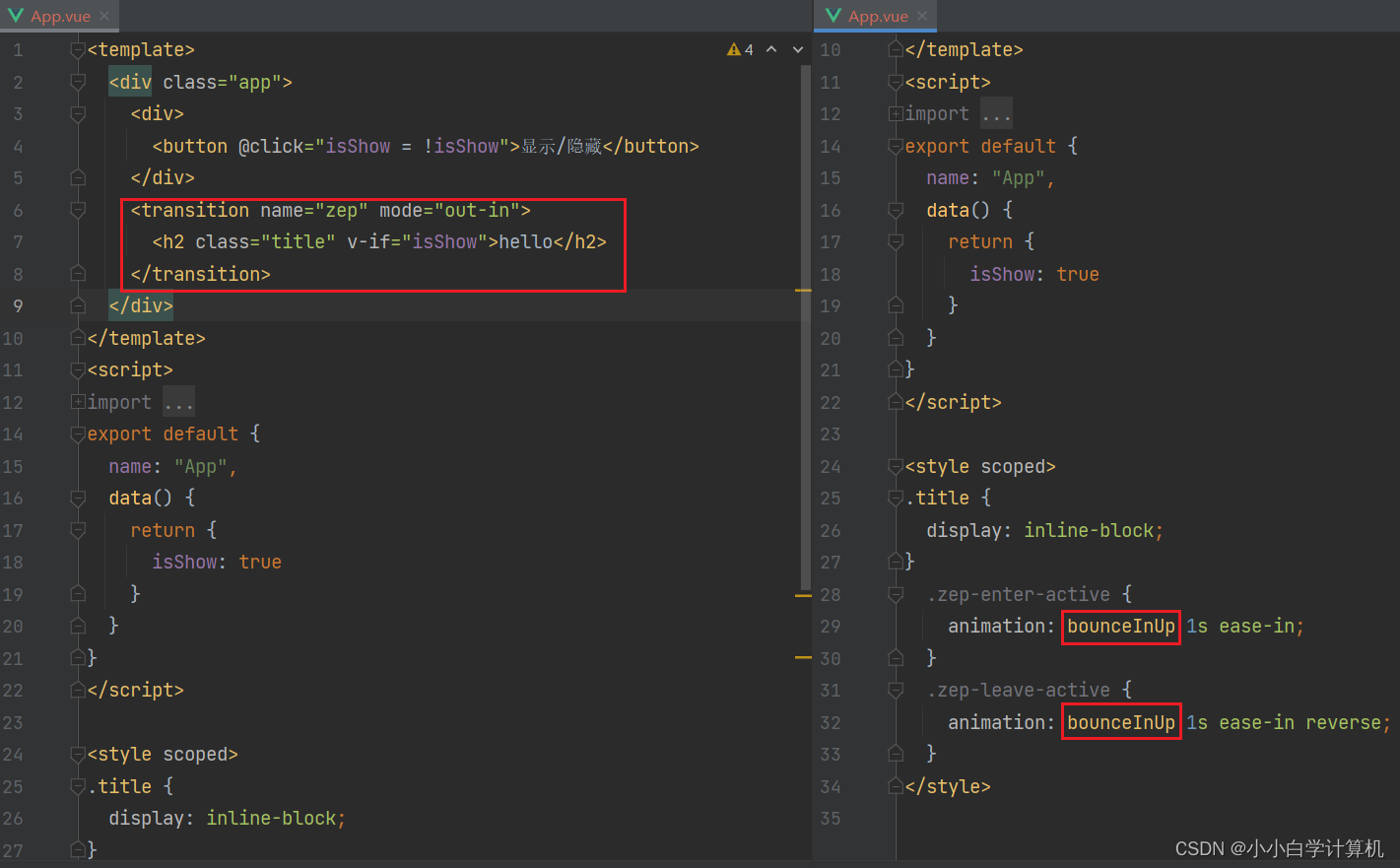Click name: "App" in left editor
Screen dimensions: 1400x868
coord(172,466)
